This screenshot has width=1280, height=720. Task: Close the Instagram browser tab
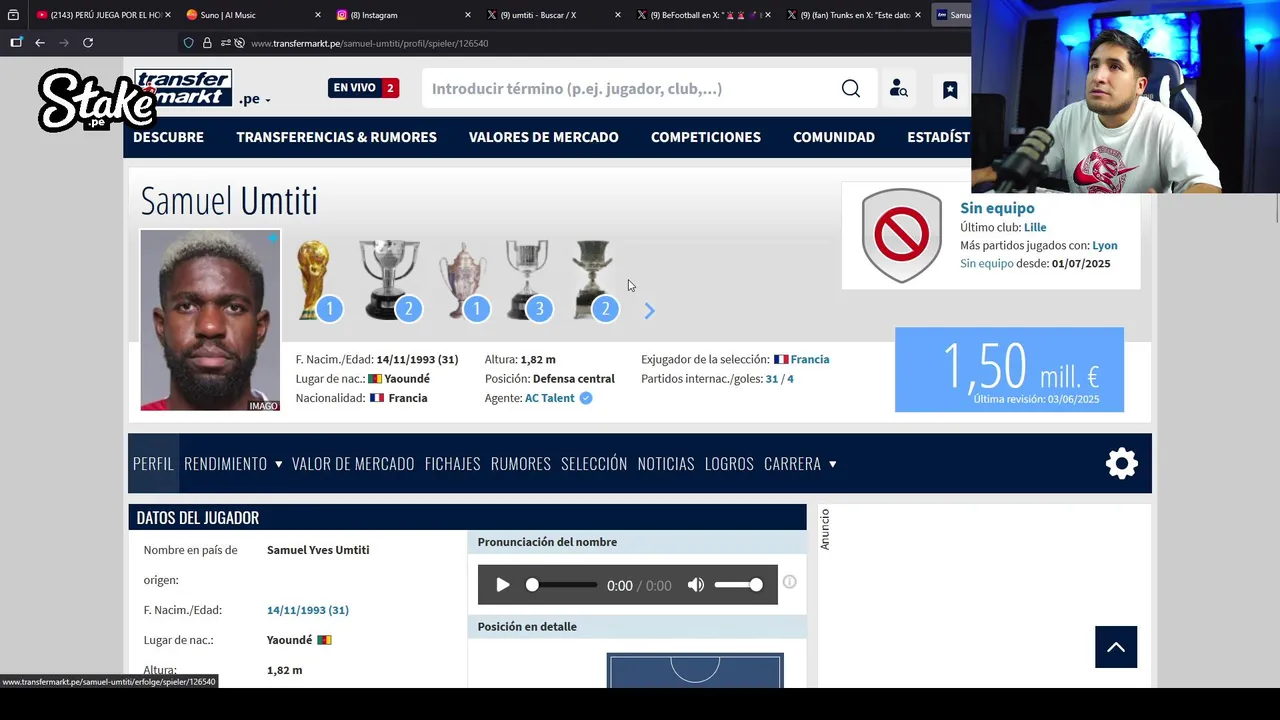point(467,15)
